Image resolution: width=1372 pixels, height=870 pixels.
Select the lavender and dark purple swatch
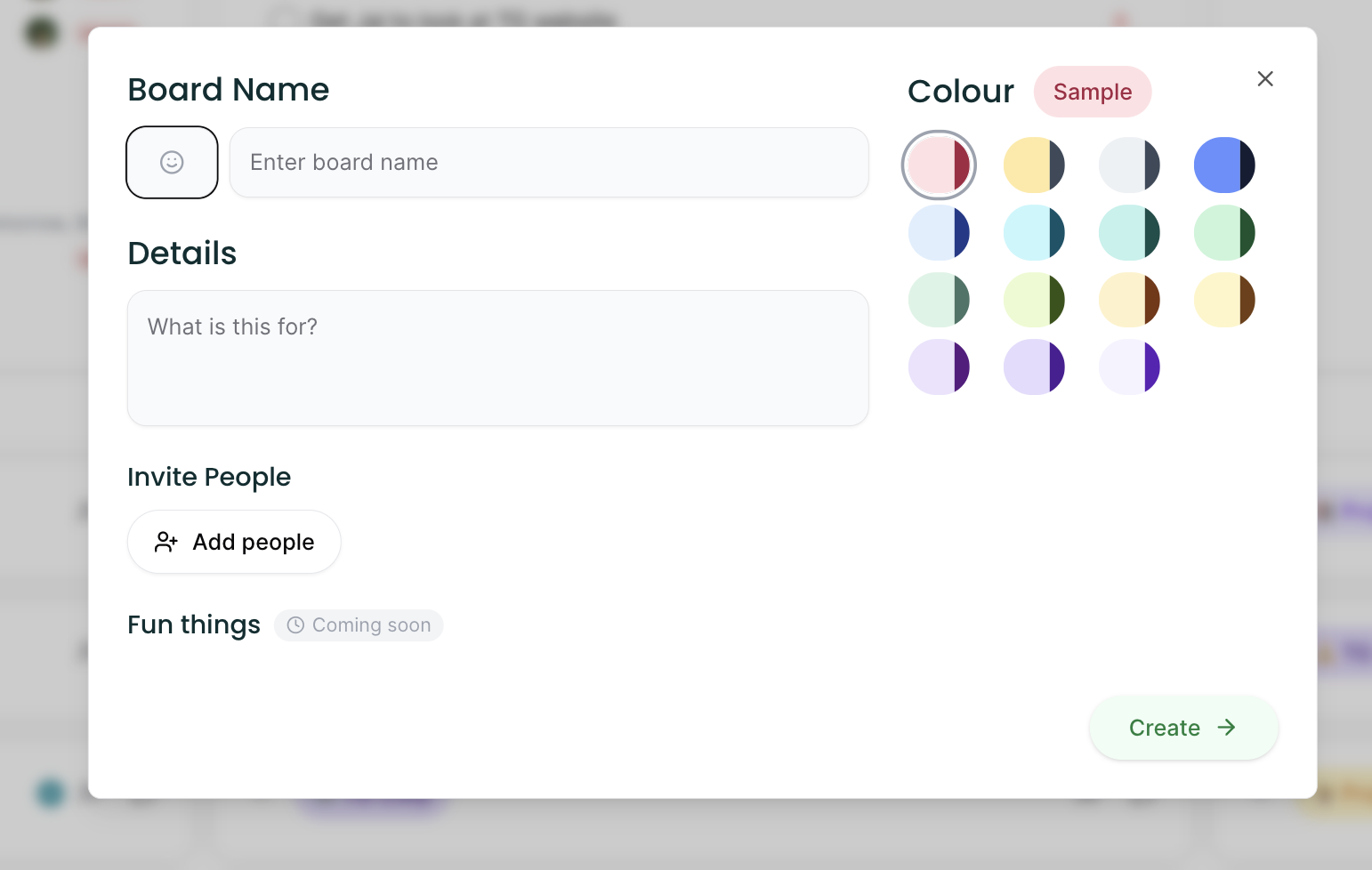point(939,367)
